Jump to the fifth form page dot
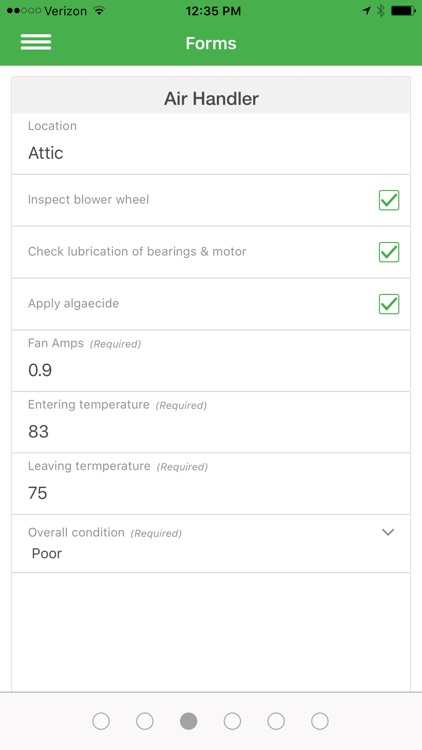Viewport: 422px width, 750px height. click(x=276, y=721)
